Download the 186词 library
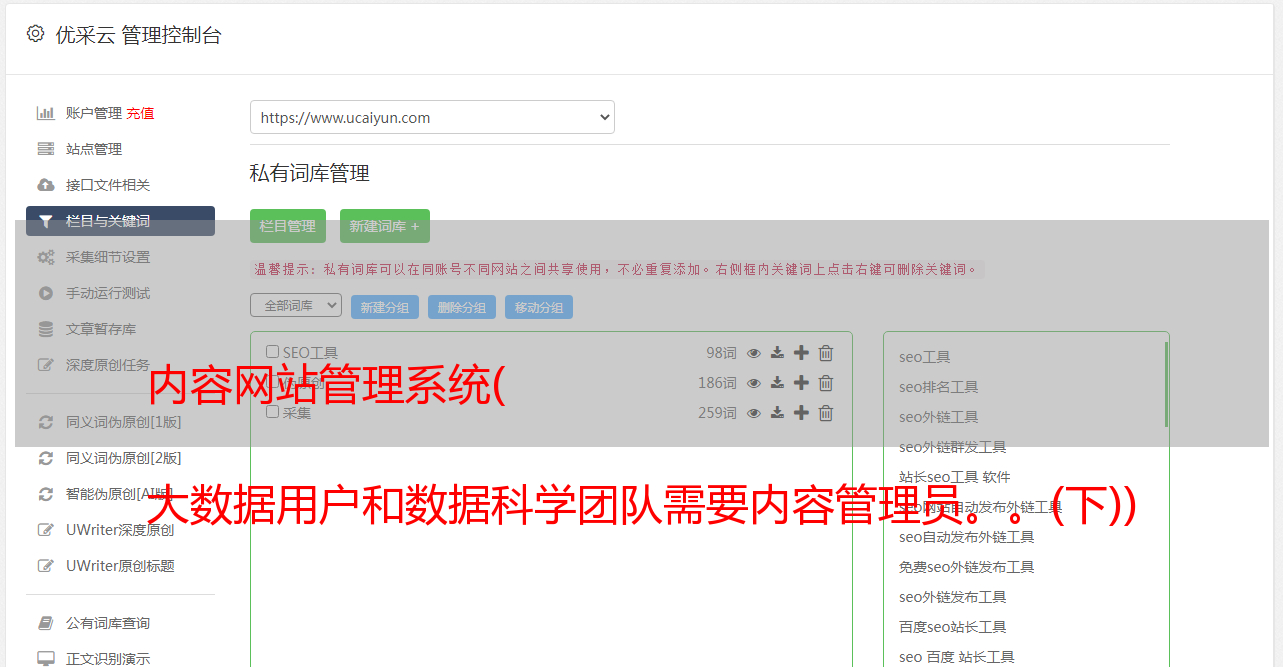Viewport: 1283px width, 667px height. (777, 383)
